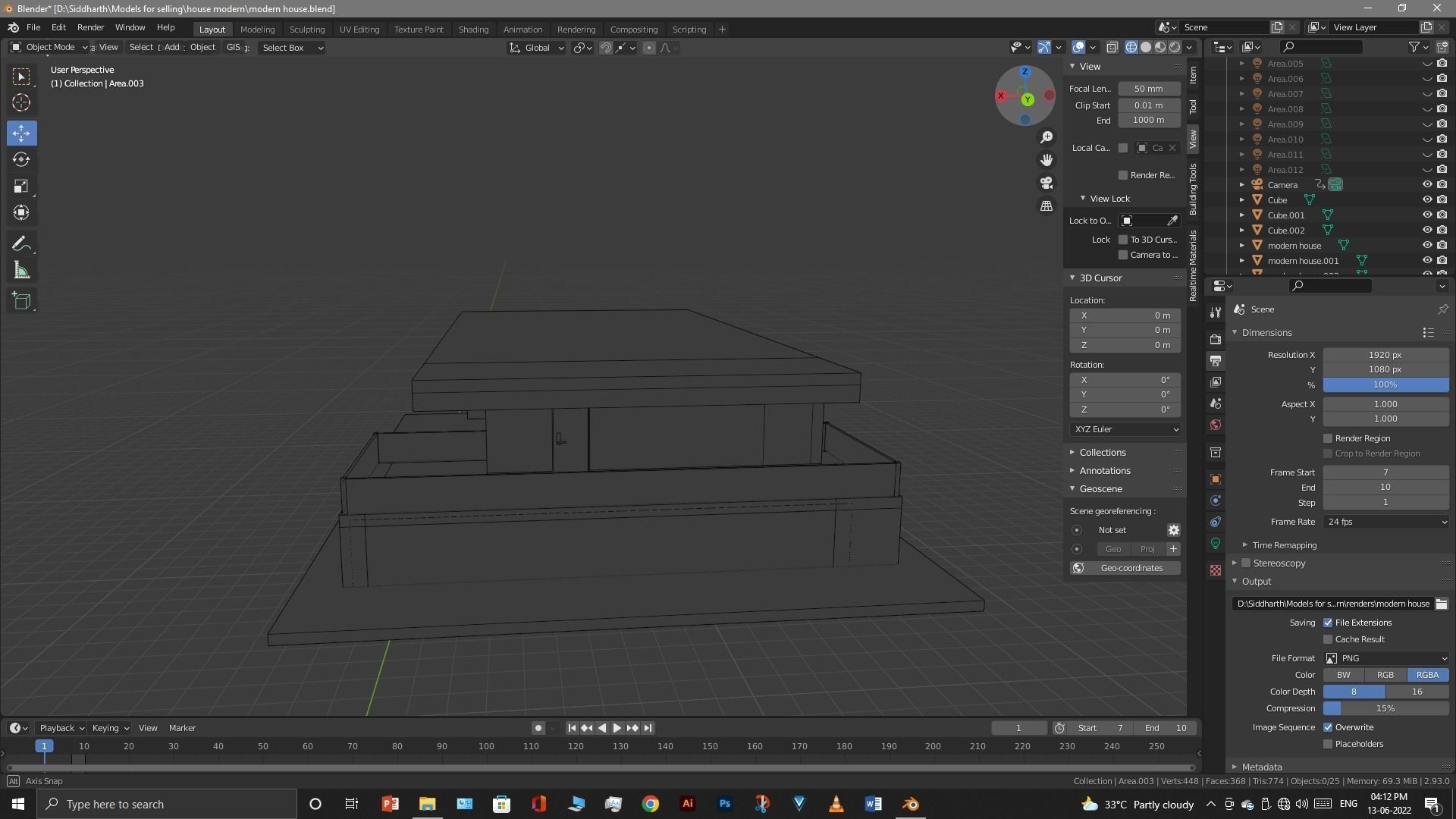Open the Texture properties checker icon
The height and width of the screenshot is (819, 1456).
click(x=1216, y=570)
